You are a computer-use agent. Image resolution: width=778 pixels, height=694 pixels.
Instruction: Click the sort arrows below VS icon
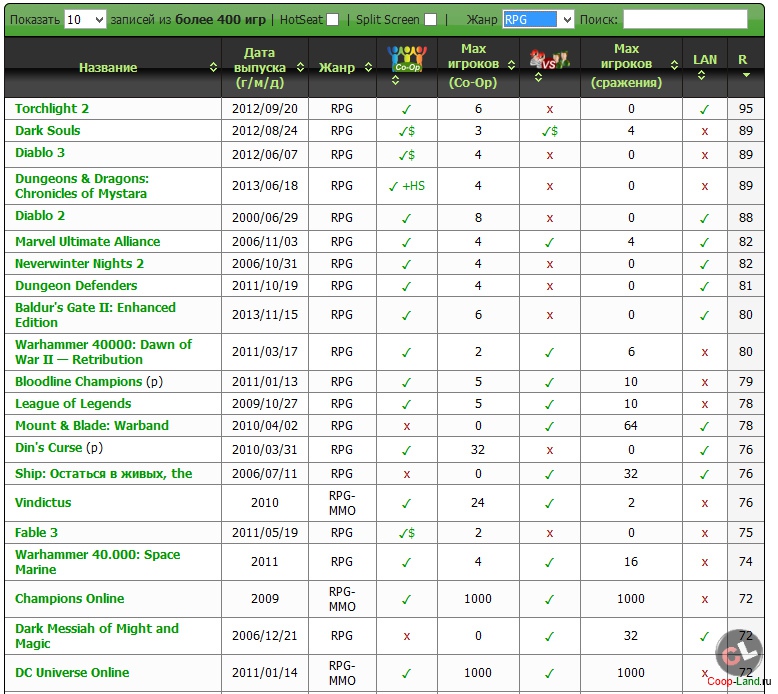(538, 77)
